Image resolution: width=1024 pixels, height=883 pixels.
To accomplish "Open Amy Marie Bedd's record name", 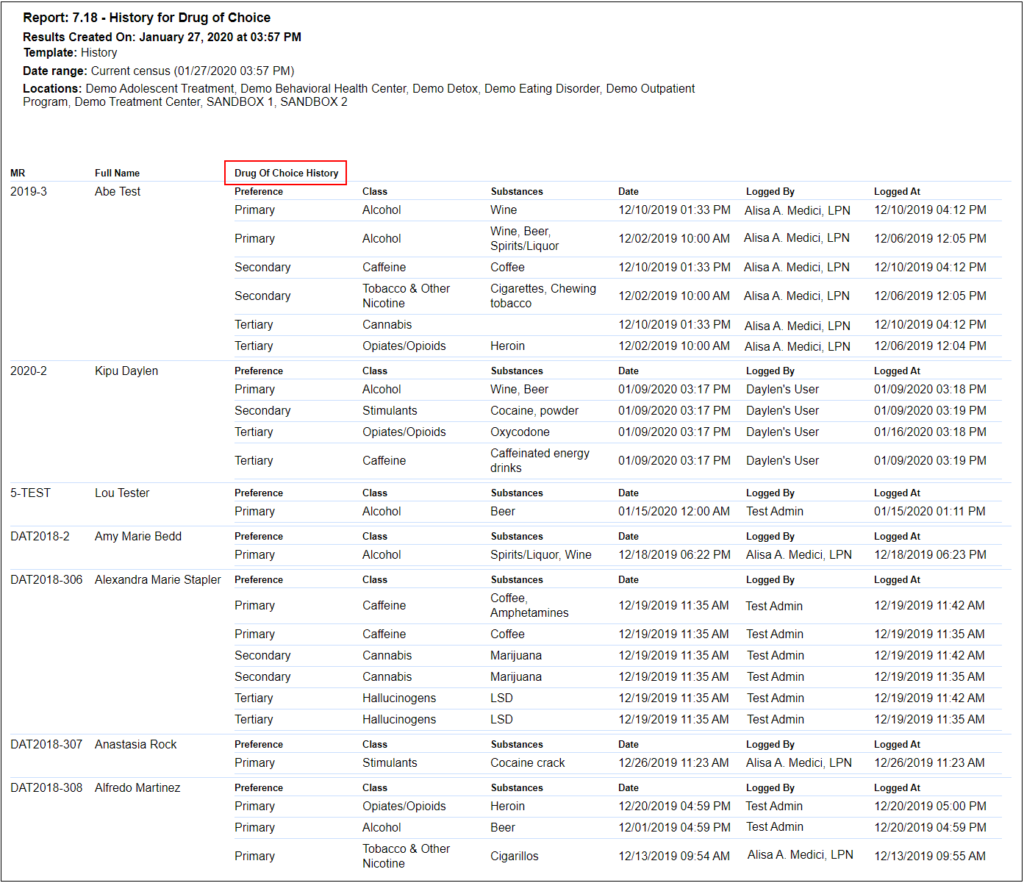I will click(x=138, y=536).
